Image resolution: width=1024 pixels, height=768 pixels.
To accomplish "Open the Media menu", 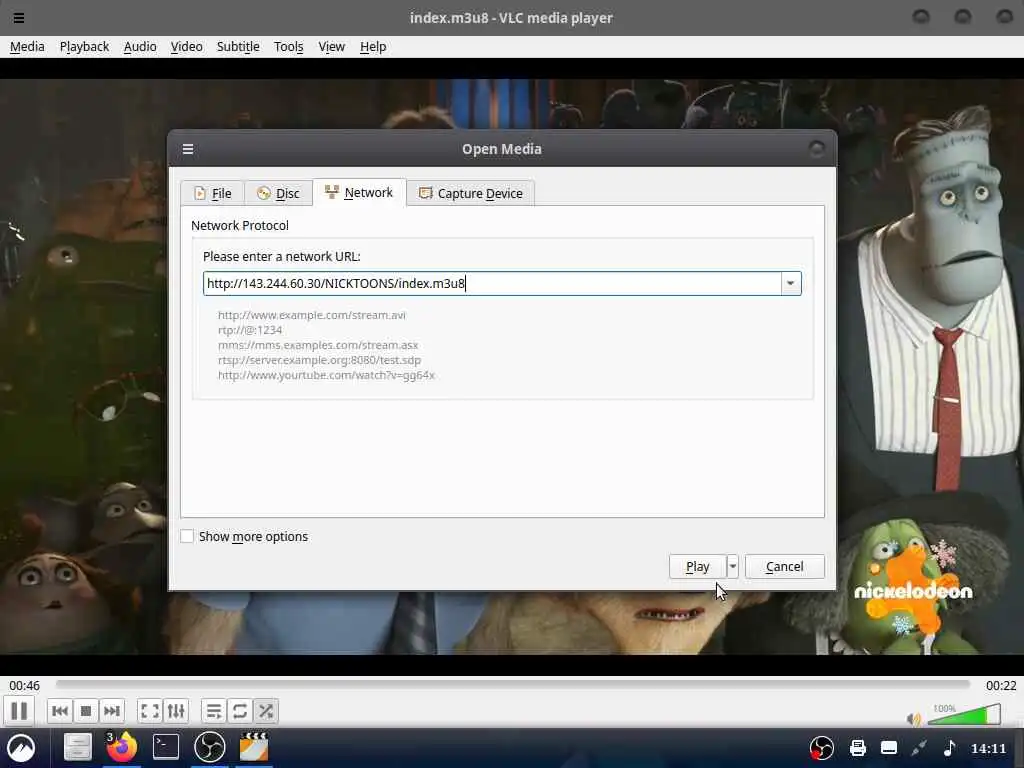I will point(27,46).
